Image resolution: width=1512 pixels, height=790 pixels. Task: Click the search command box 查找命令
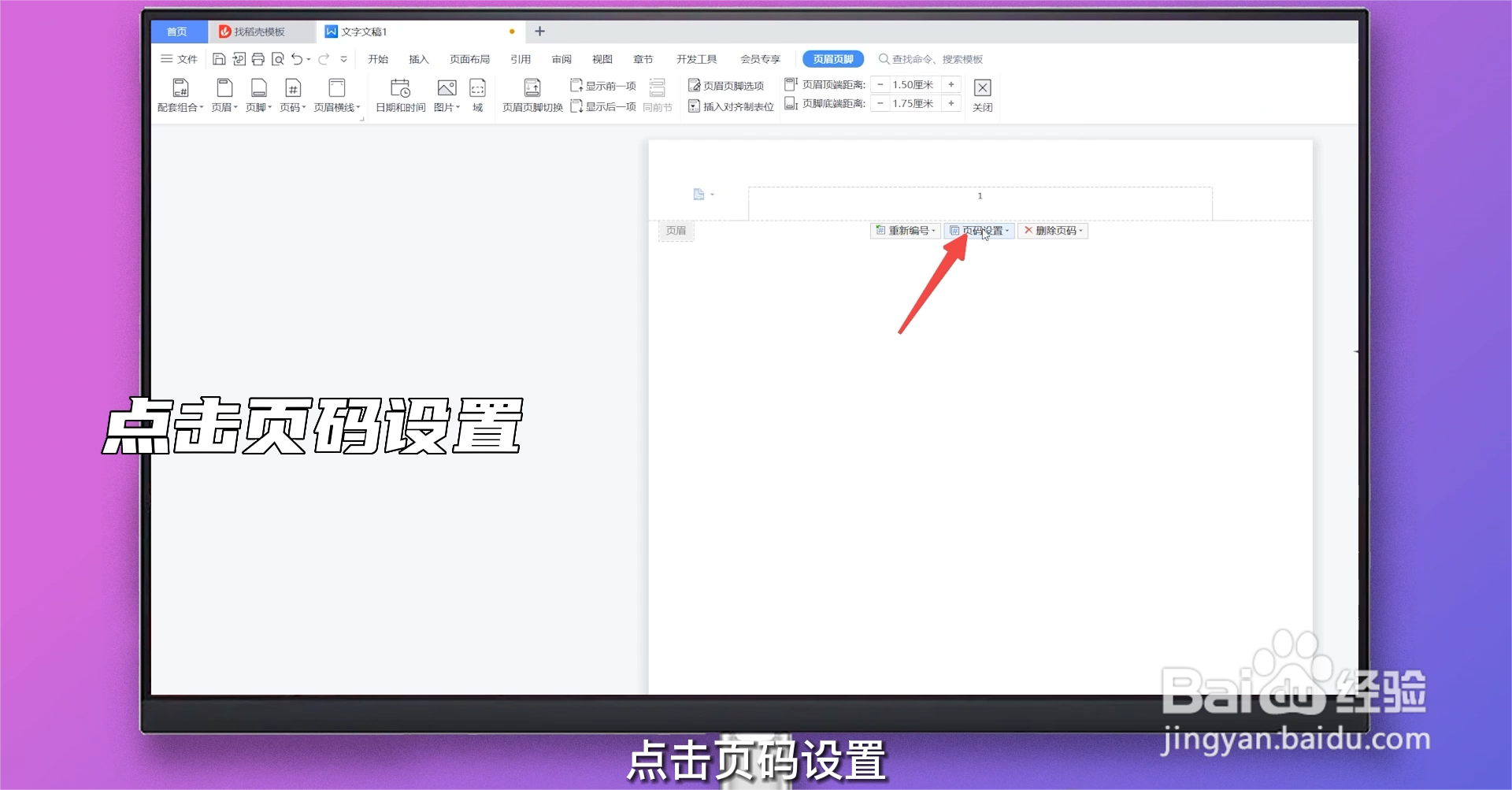click(x=931, y=59)
